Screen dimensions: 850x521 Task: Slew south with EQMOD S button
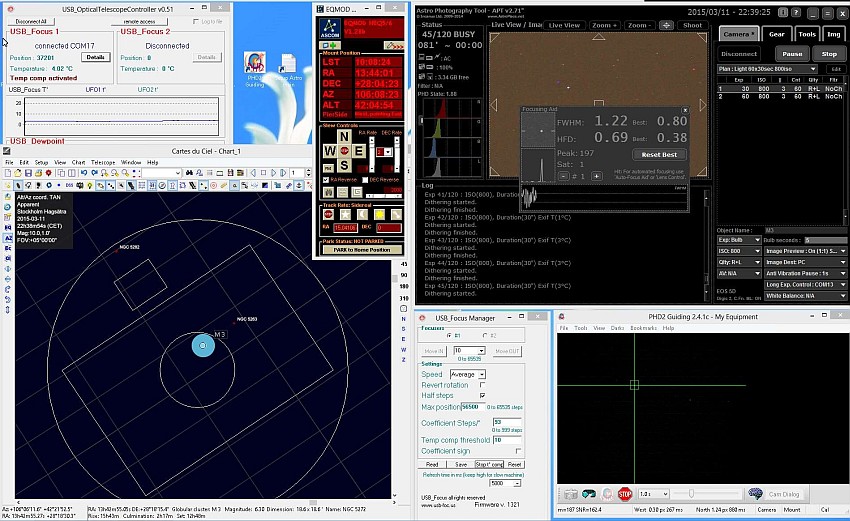(x=344, y=165)
